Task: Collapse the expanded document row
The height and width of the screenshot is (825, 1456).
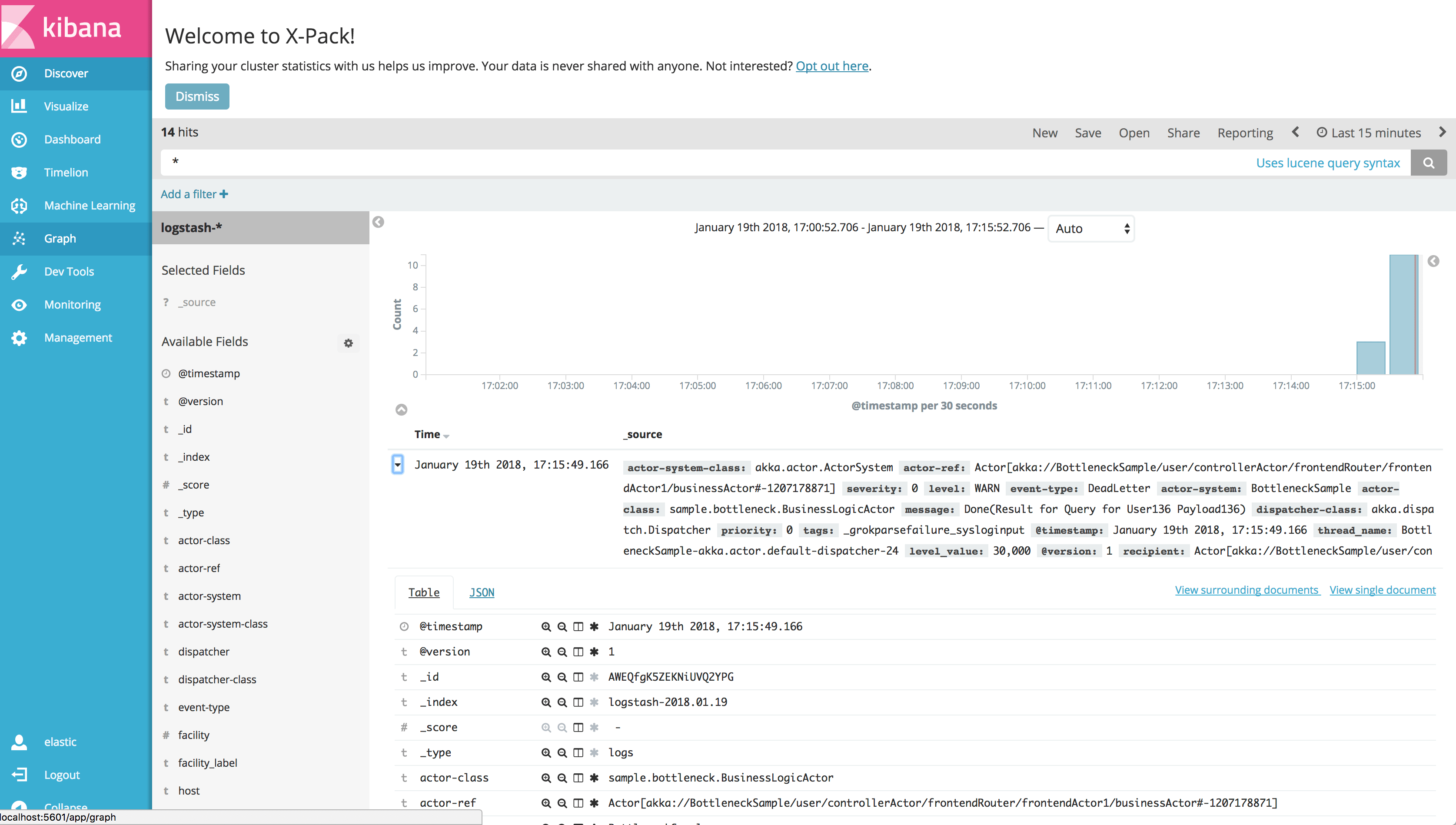Action: pyautogui.click(x=398, y=465)
